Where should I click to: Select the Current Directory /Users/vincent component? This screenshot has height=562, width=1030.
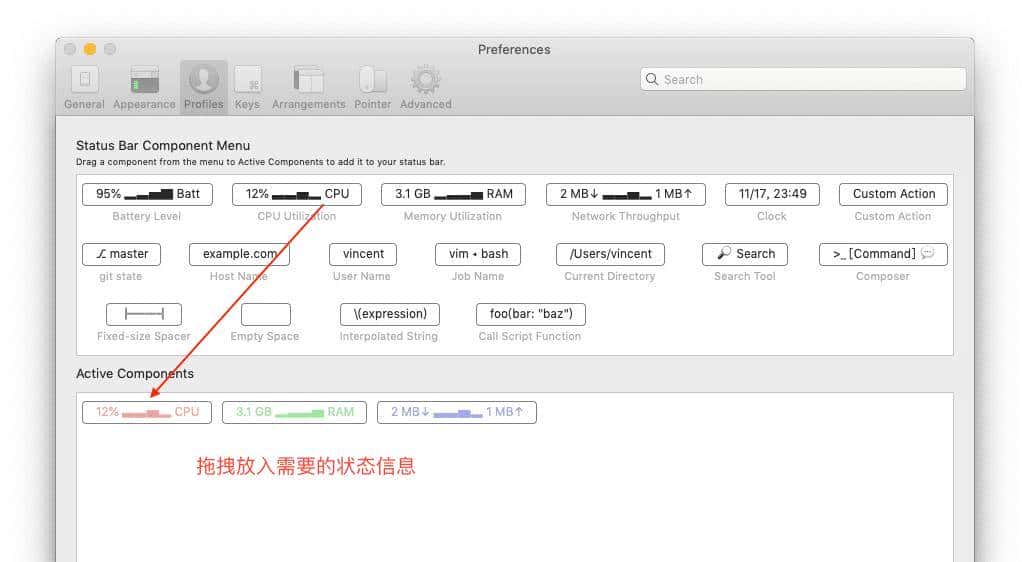[610, 254]
